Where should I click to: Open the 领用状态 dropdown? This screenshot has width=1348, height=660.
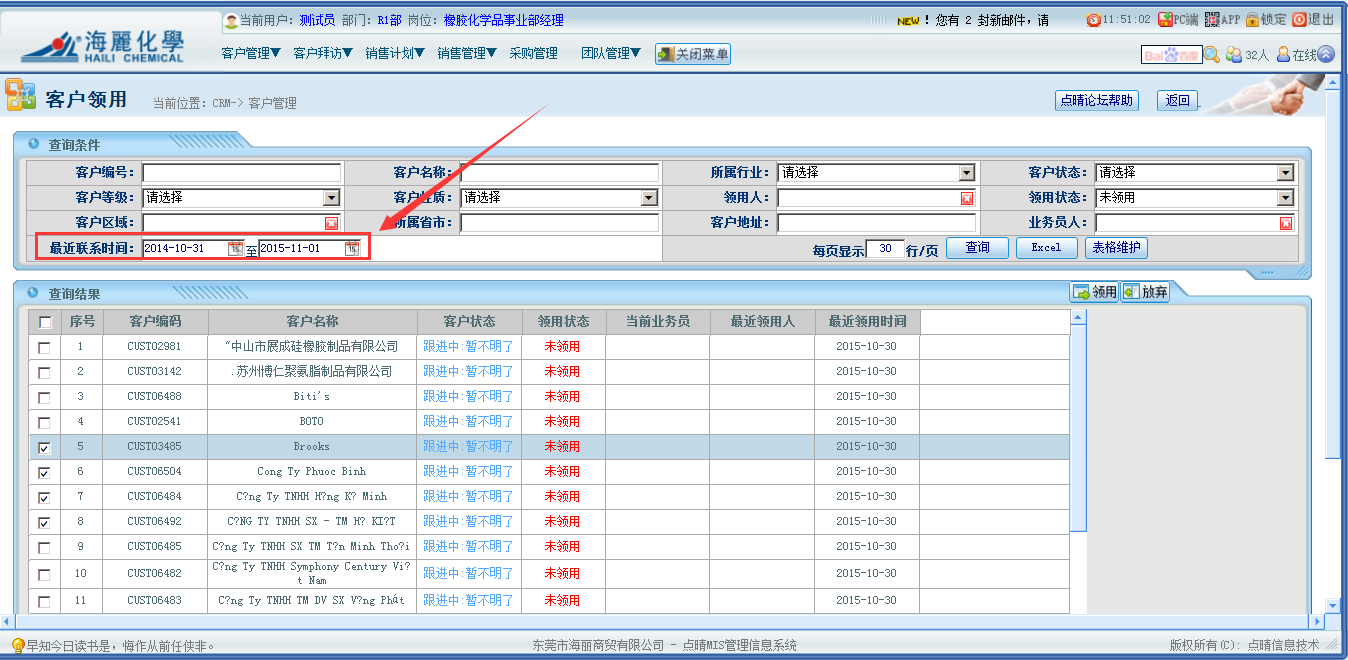[1285, 198]
